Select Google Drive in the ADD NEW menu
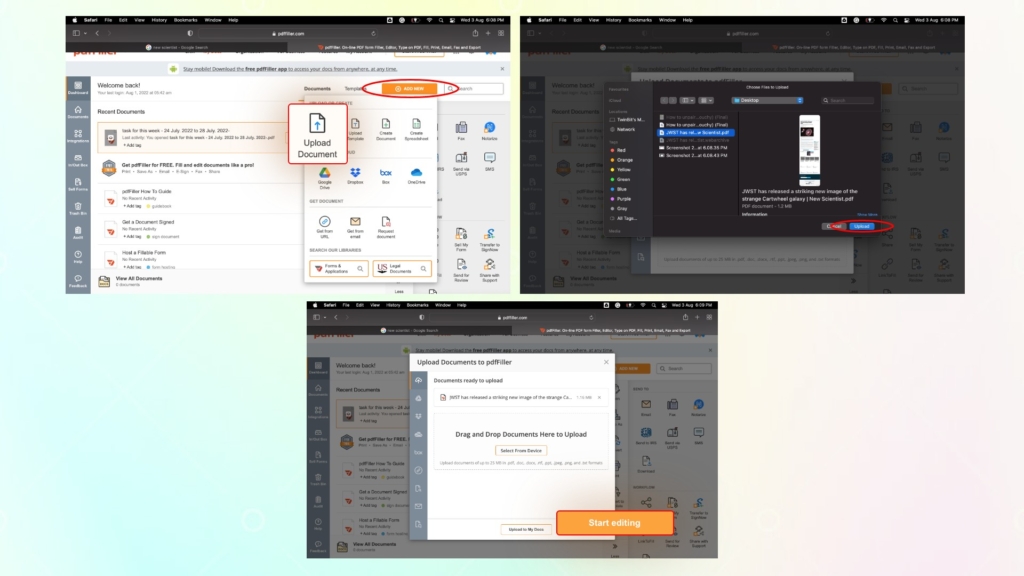The height and width of the screenshot is (576, 1024). [325, 178]
